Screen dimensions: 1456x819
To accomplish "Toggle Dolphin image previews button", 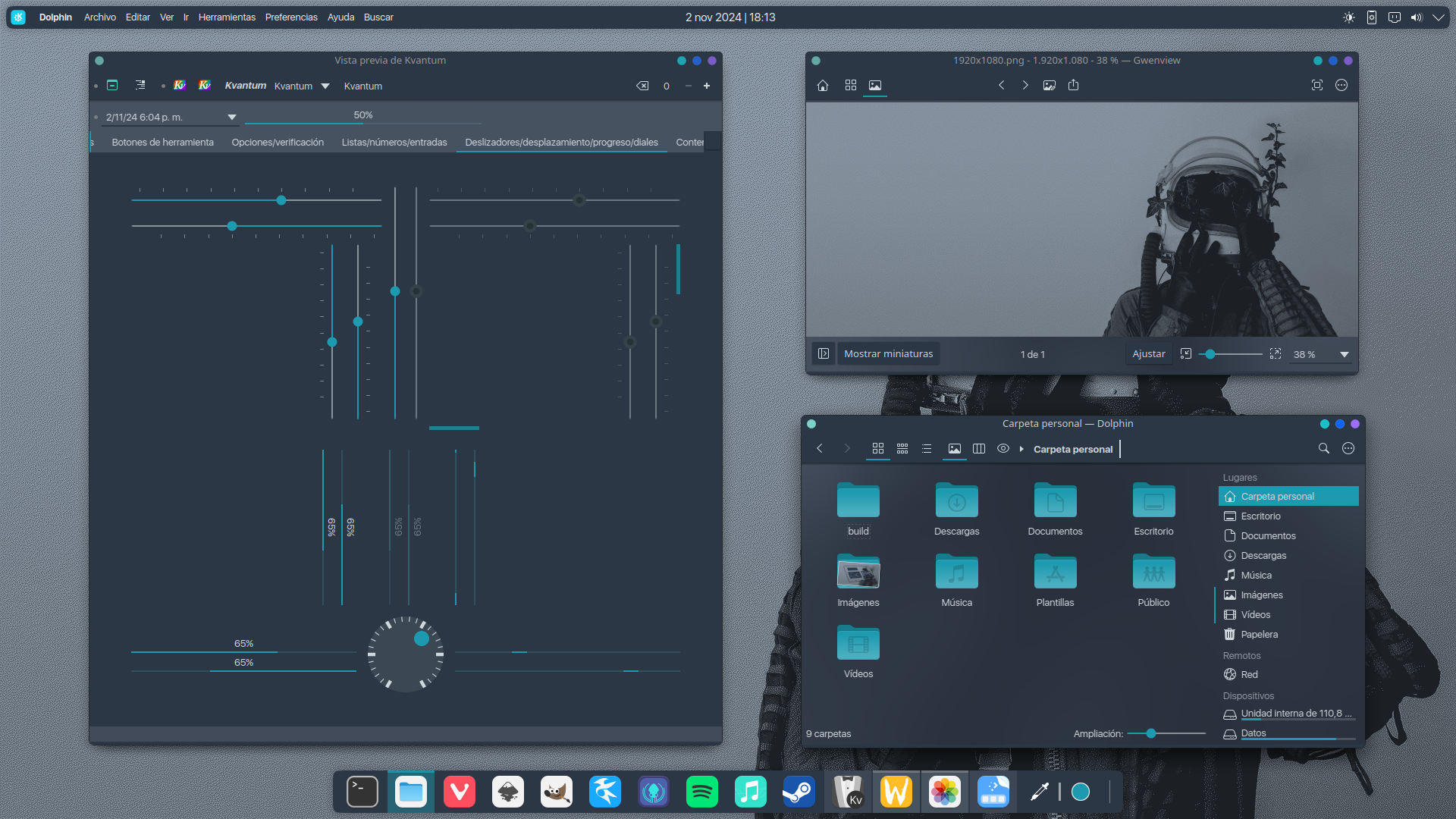I will (x=955, y=449).
